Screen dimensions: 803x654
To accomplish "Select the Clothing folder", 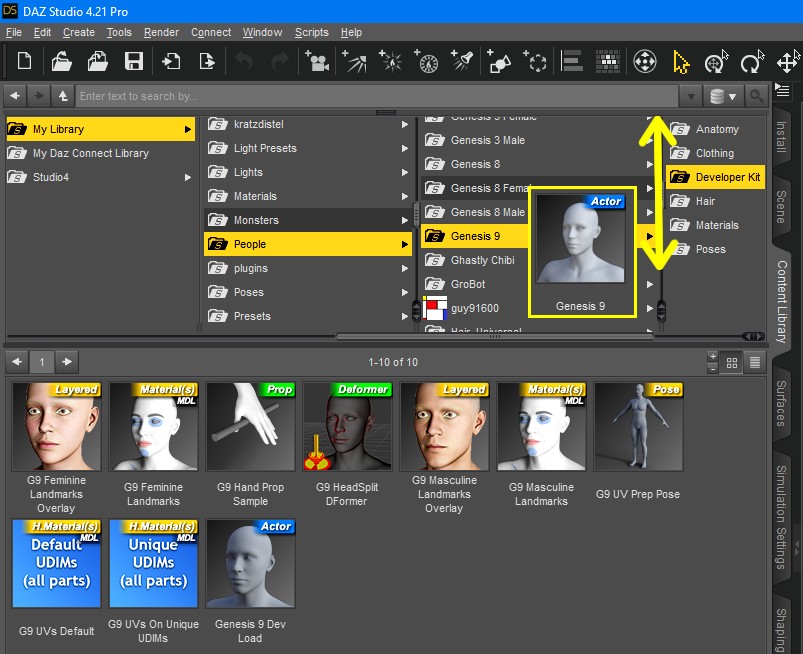I will tap(715, 153).
